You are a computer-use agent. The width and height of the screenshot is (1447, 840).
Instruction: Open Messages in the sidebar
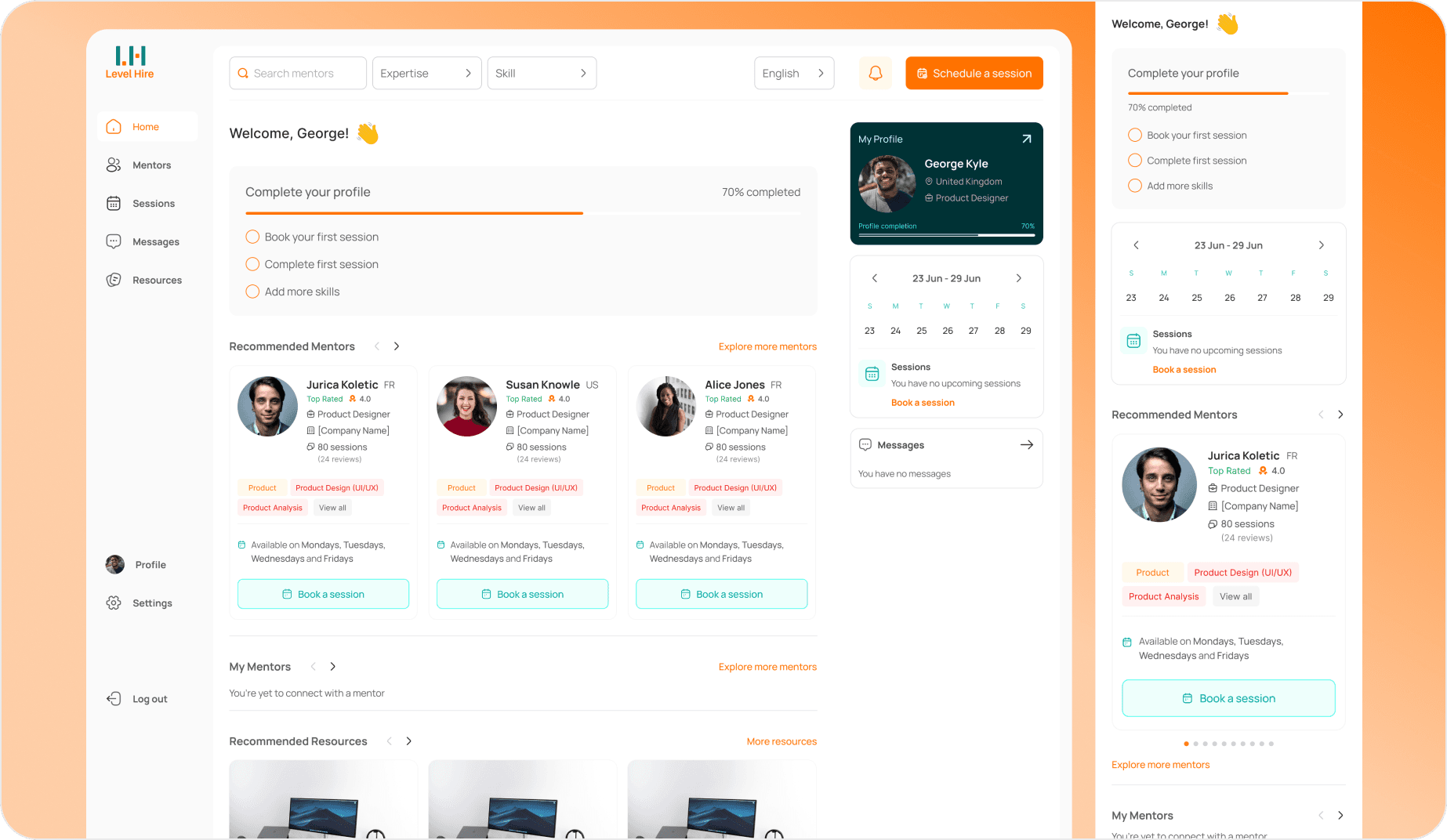(x=147, y=242)
